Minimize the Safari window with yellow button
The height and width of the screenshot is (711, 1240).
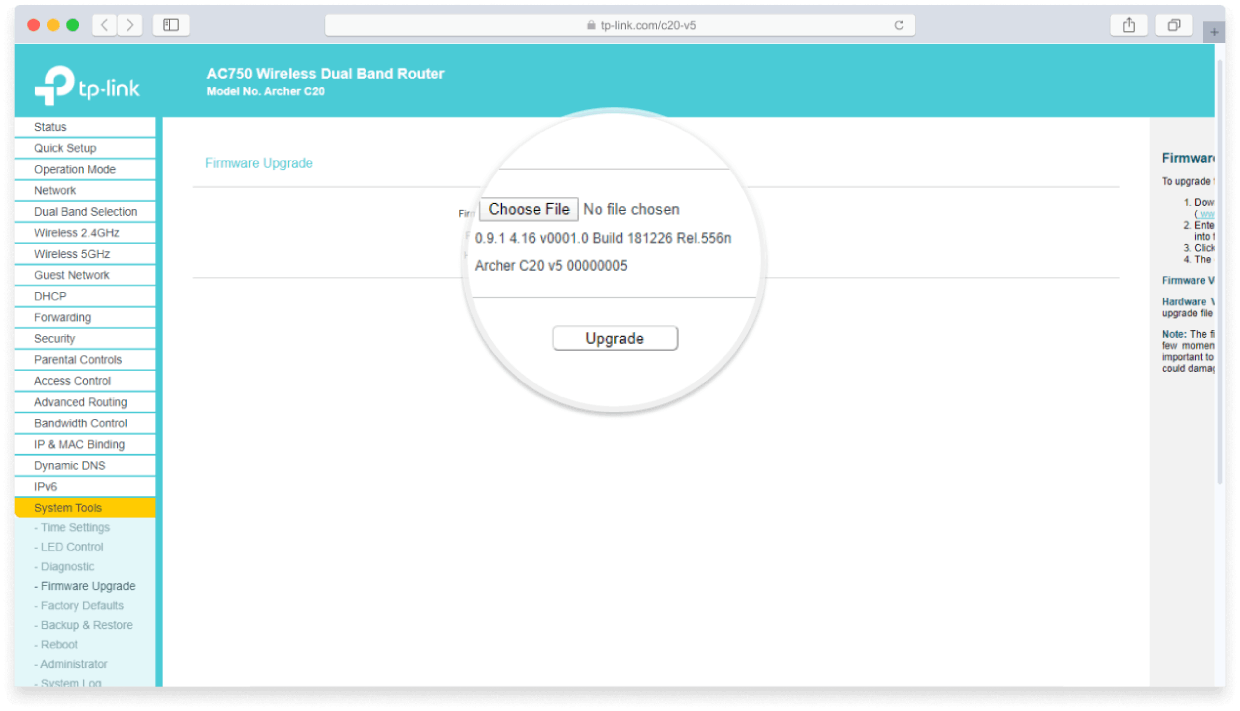53,25
